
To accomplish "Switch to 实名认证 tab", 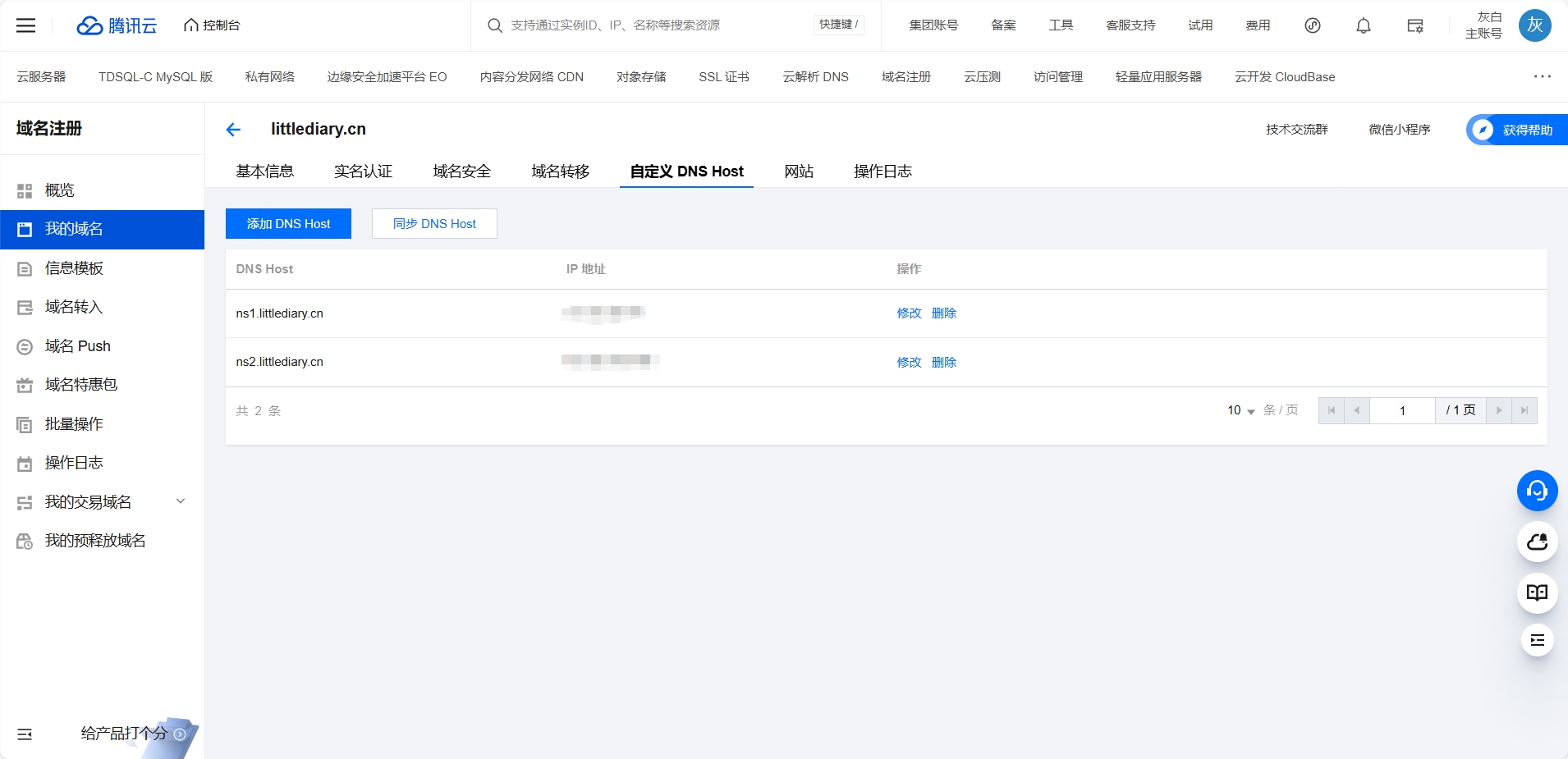I will click(x=363, y=171).
